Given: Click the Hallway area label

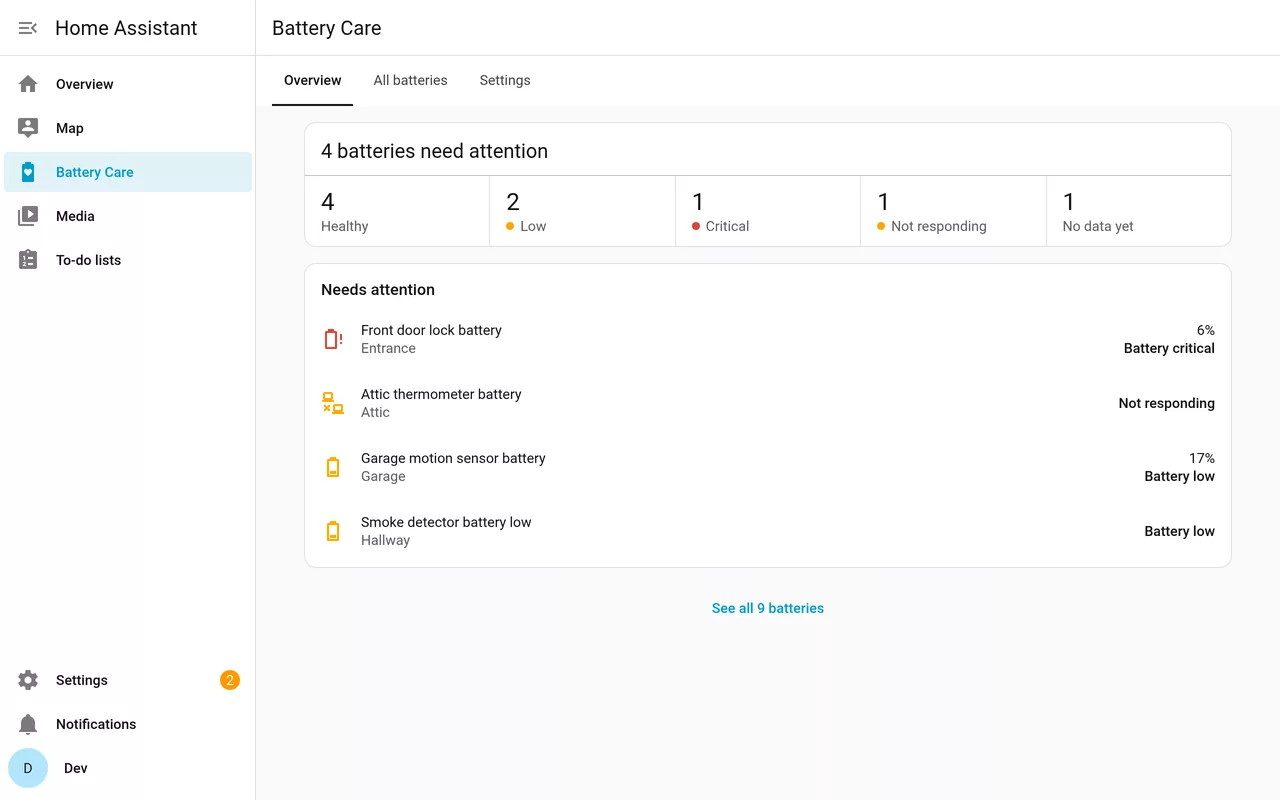Looking at the screenshot, I should click(385, 540).
